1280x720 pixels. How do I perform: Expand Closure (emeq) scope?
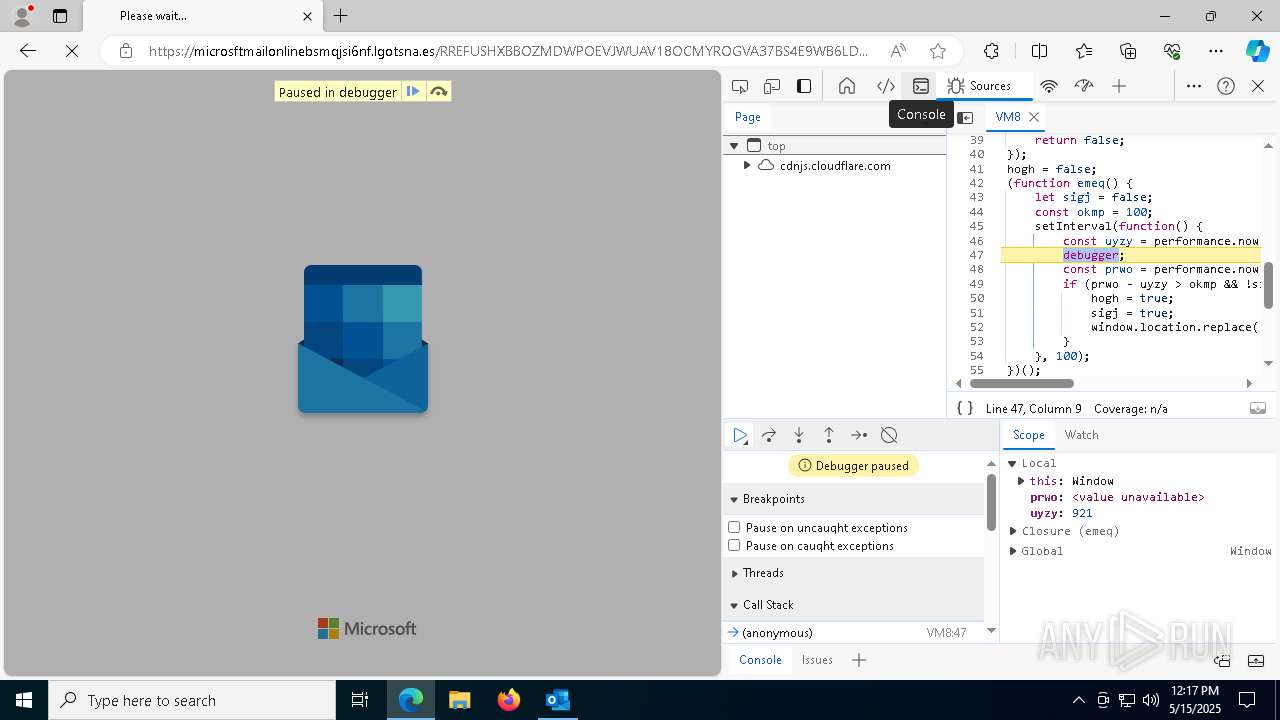tap(1013, 531)
